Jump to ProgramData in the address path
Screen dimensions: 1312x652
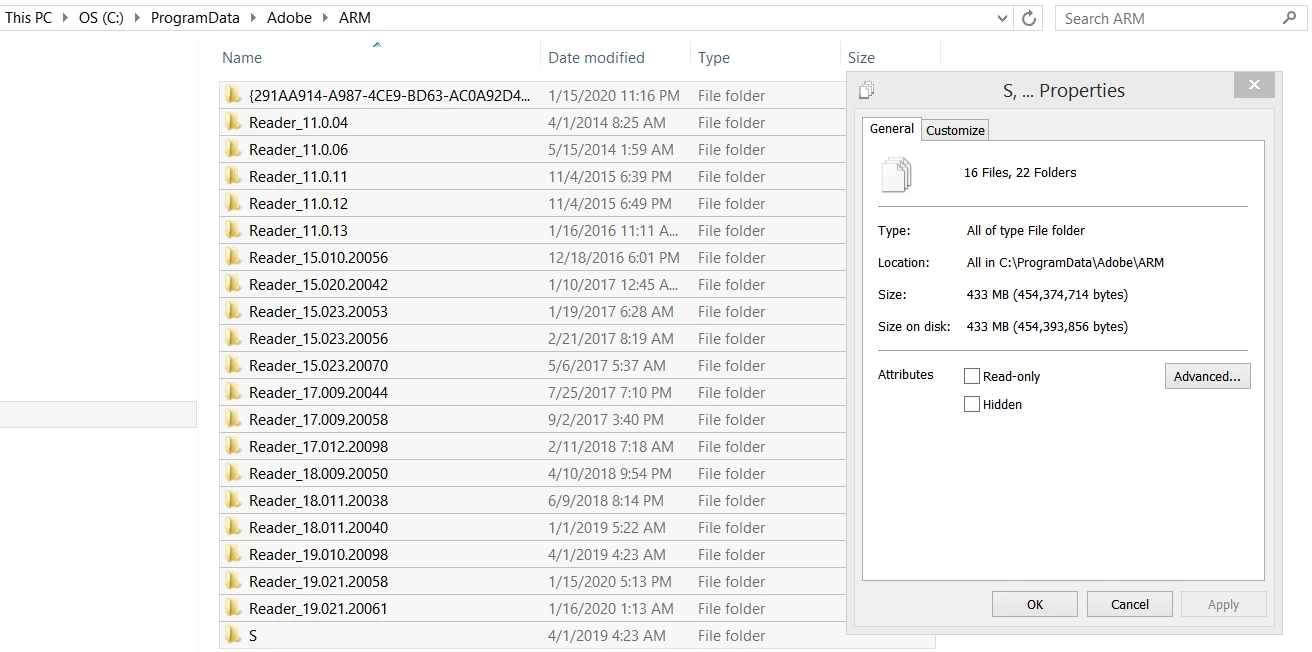pyautogui.click(x=195, y=18)
